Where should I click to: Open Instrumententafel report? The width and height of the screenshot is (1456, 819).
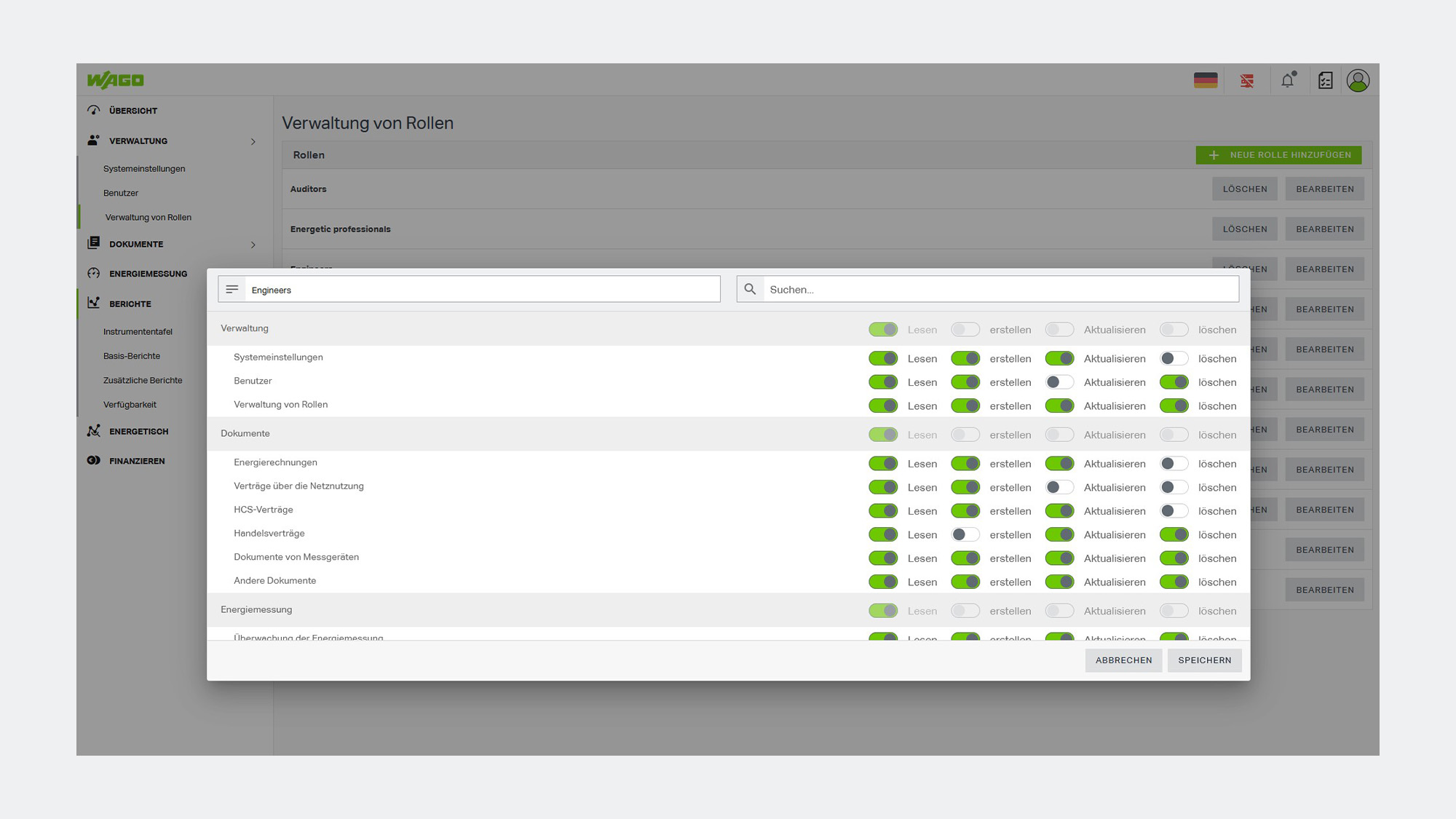click(138, 331)
